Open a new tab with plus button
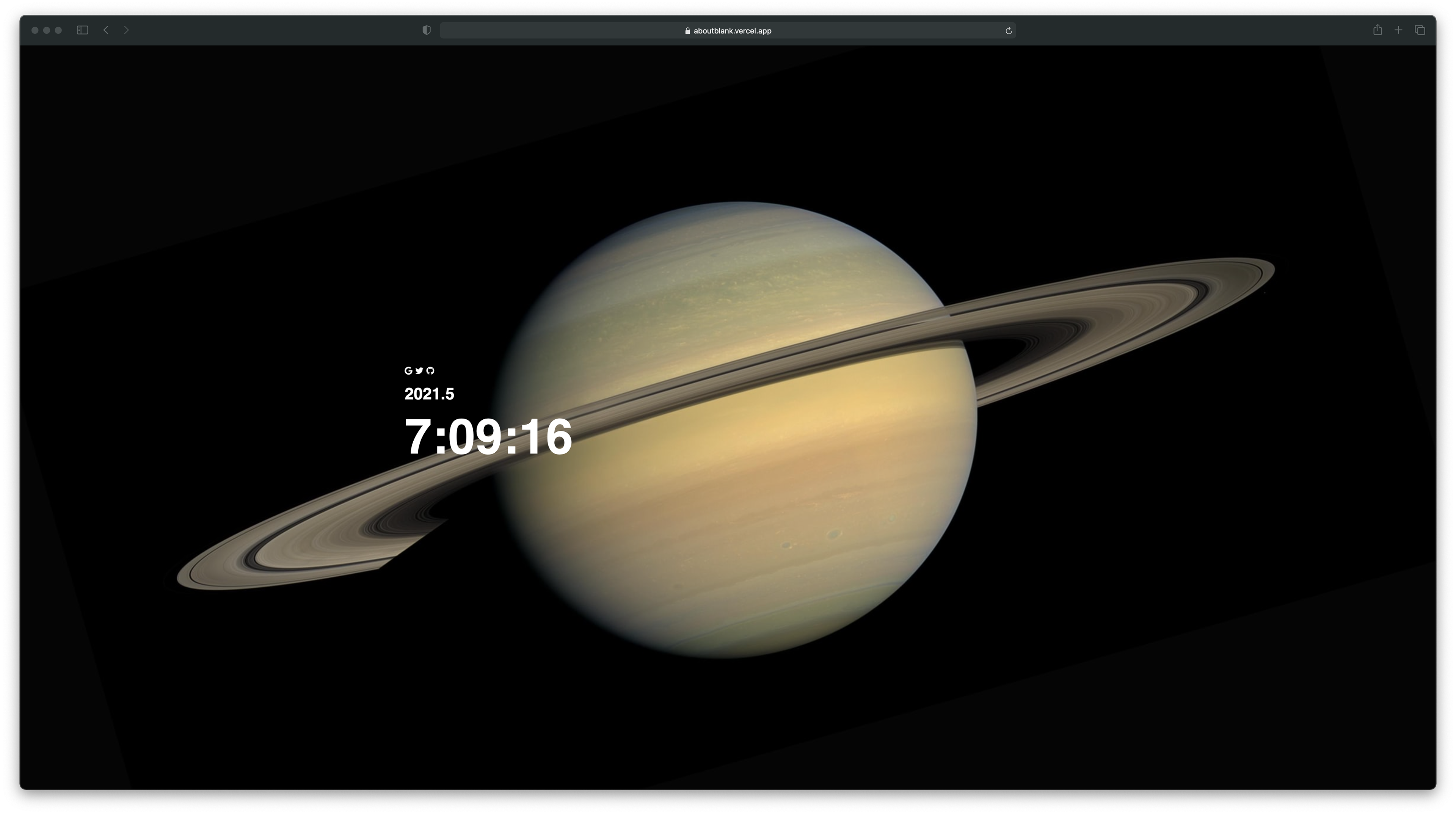This screenshot has width=1456, height=814. point(1398,30)
